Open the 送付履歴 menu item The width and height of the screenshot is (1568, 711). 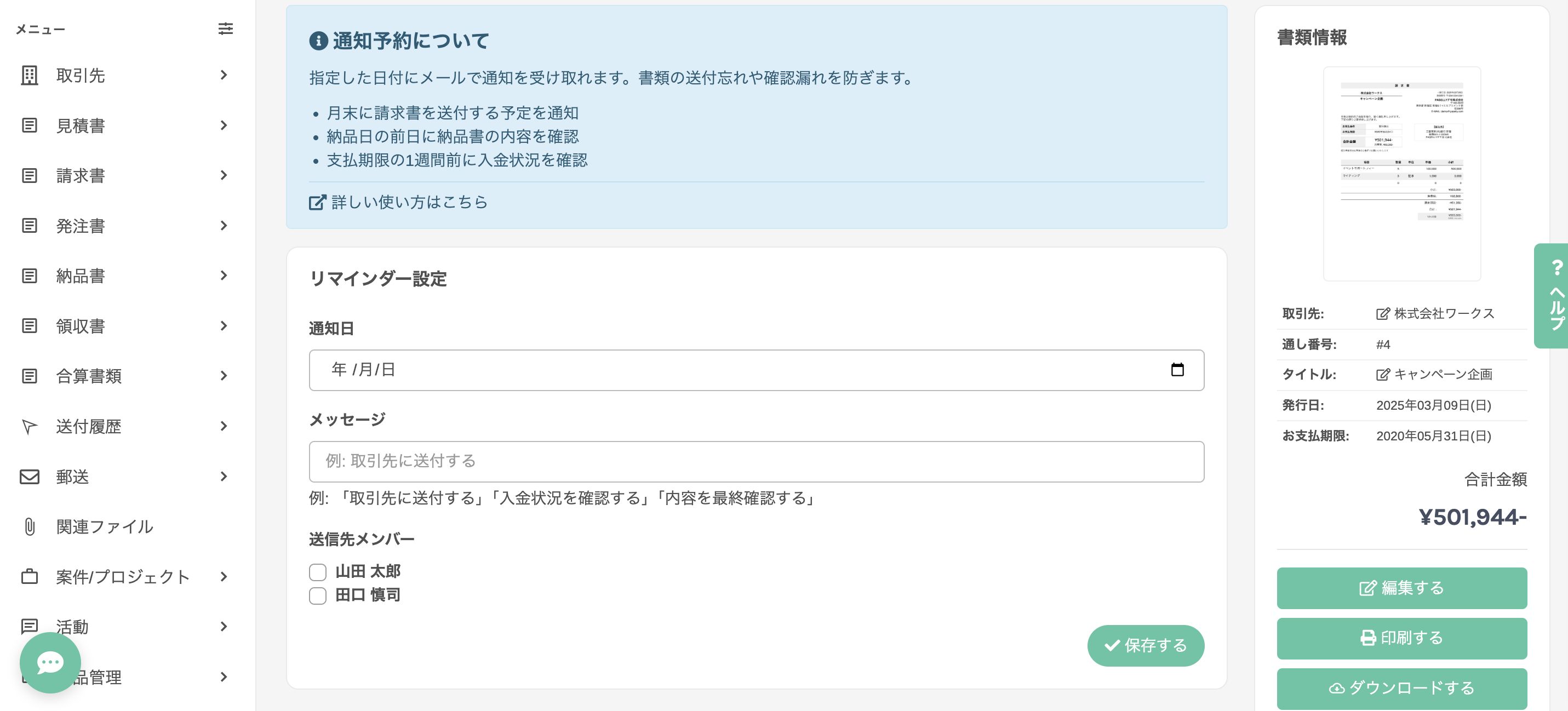pos(127,426)
